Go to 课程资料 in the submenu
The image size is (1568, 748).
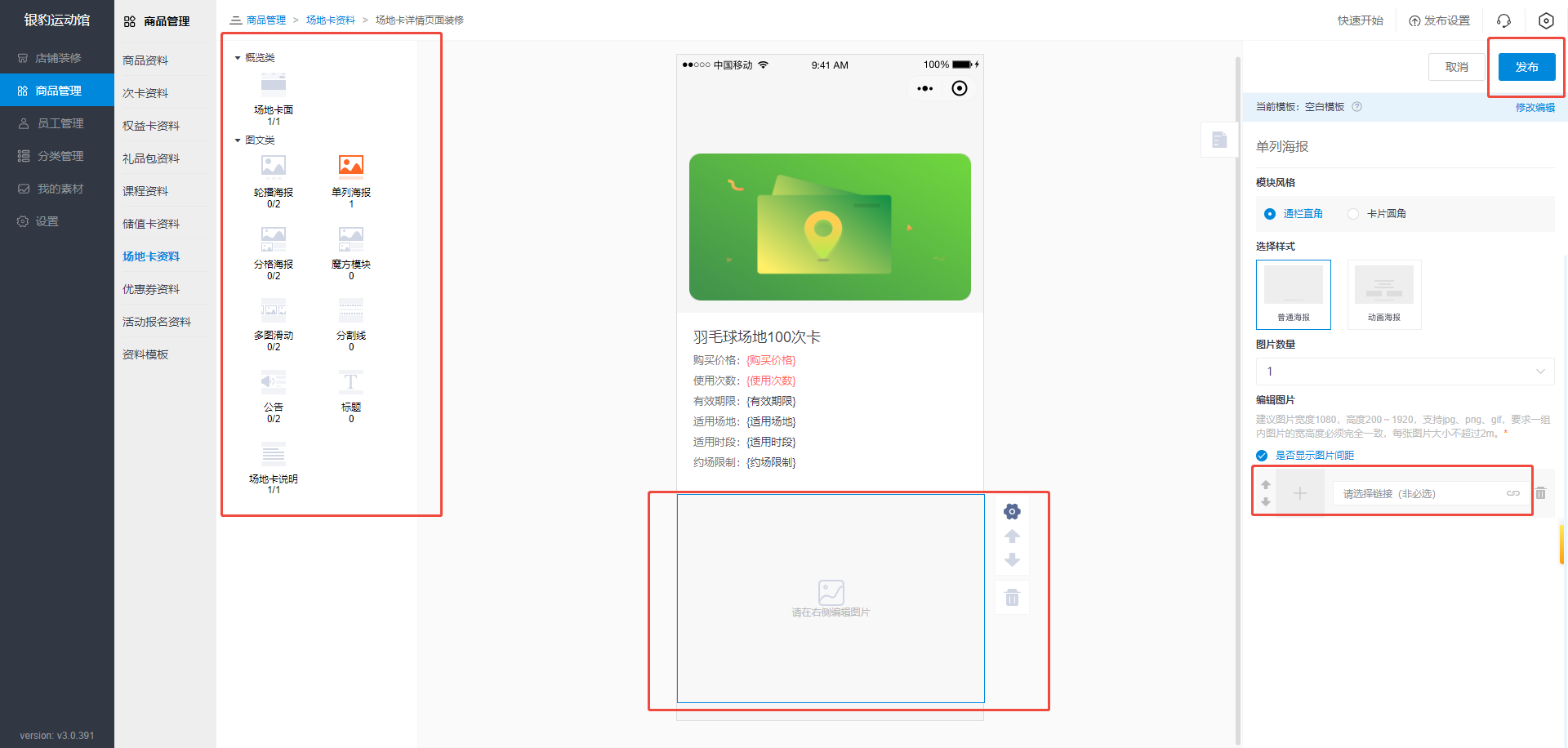pos(145,191)
